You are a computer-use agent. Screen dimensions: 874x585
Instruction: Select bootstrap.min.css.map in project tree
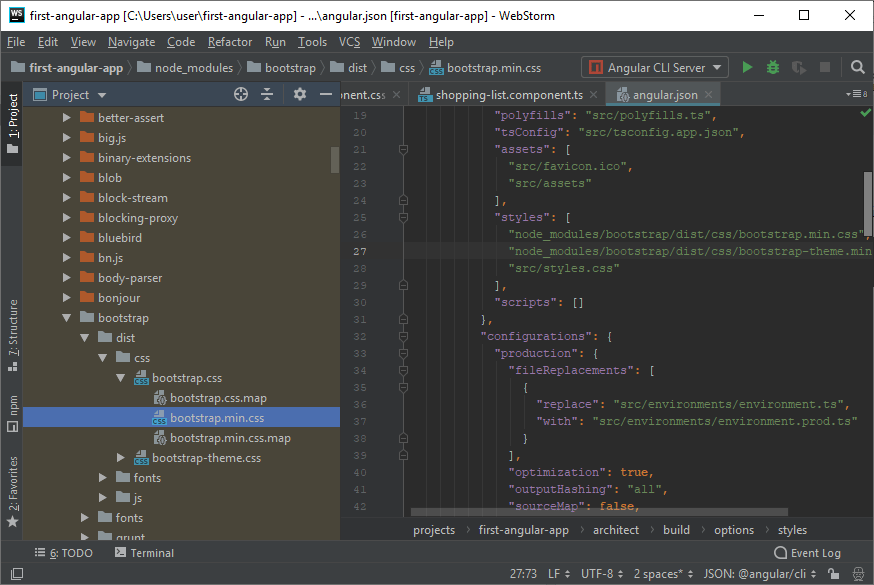(230, 438)
